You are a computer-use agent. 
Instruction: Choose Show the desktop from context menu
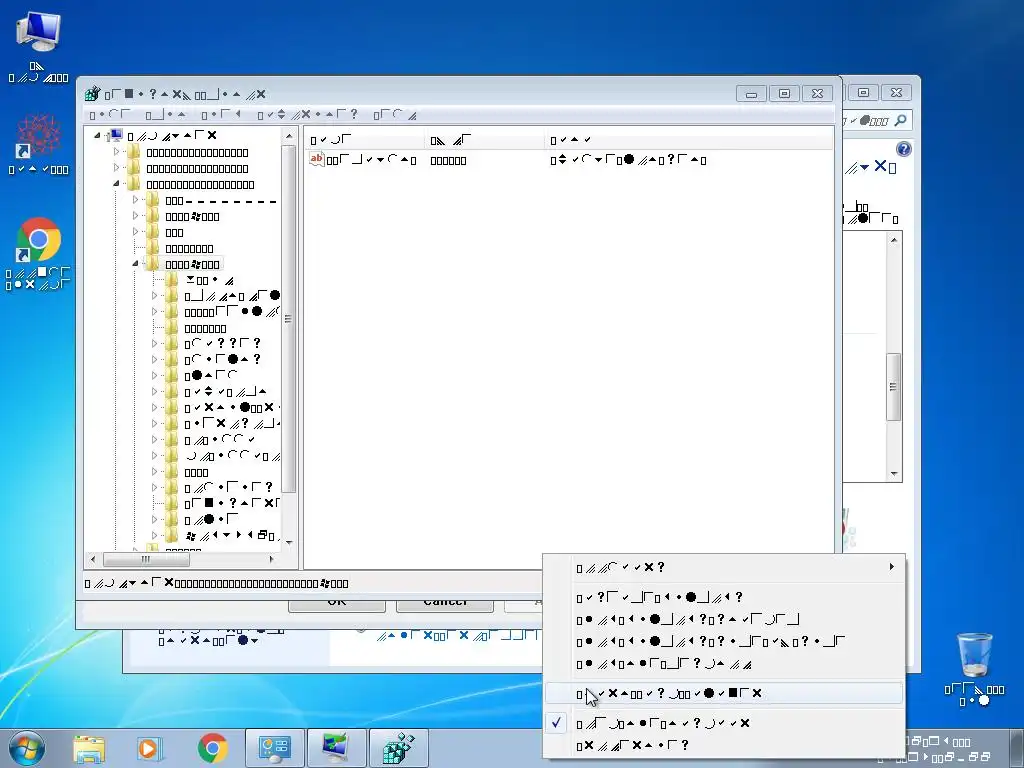coord(724,664)
